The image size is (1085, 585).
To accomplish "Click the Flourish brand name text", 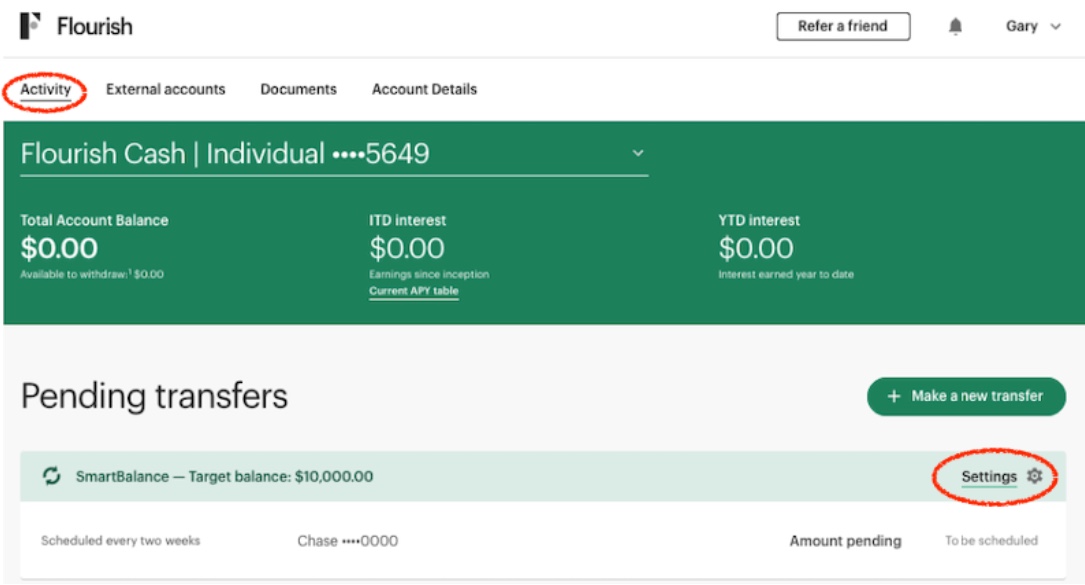I will [x=95, y=26].
